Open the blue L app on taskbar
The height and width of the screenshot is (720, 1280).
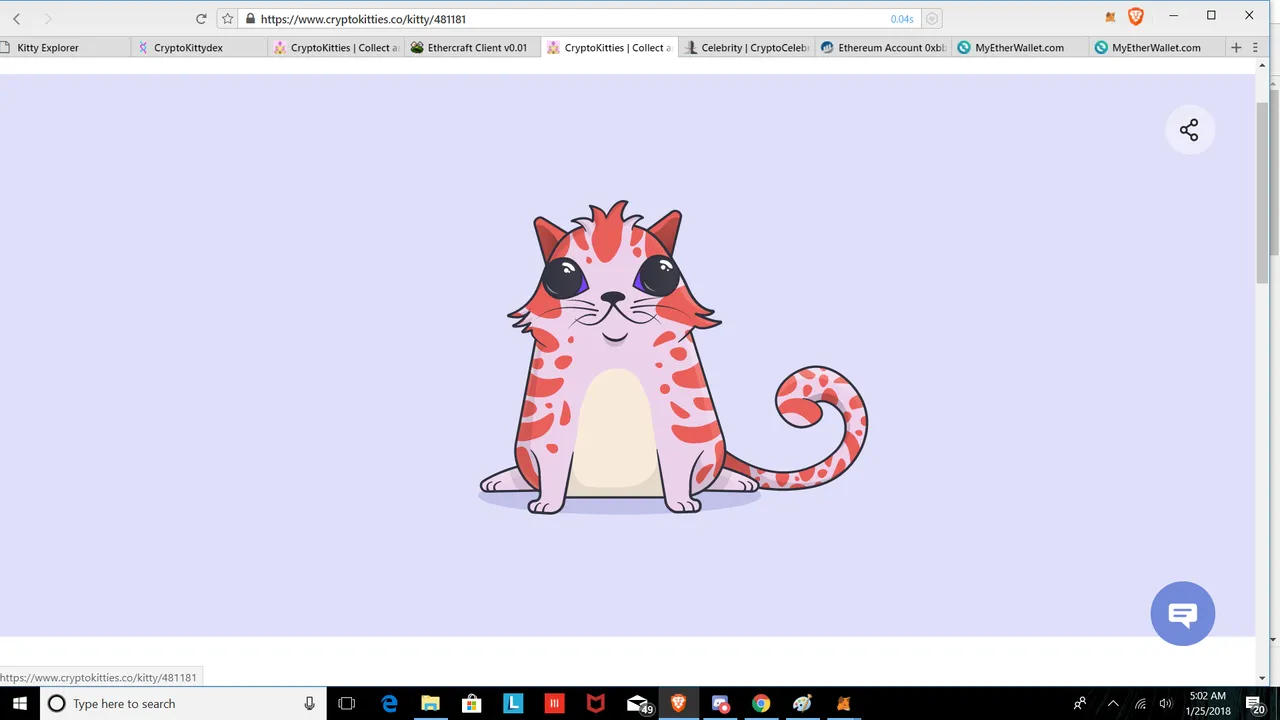513,704
